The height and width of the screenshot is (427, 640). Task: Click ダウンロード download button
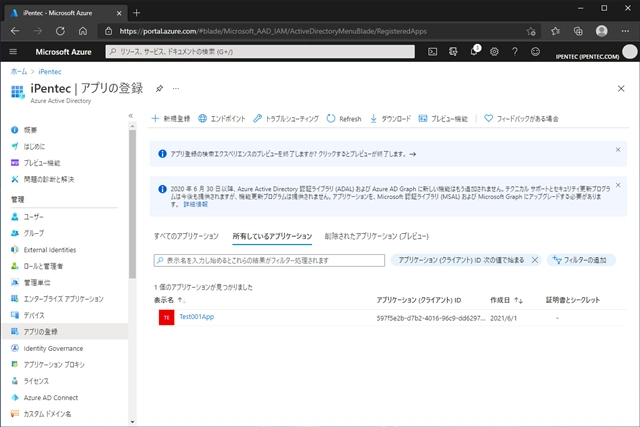(390, 119)
